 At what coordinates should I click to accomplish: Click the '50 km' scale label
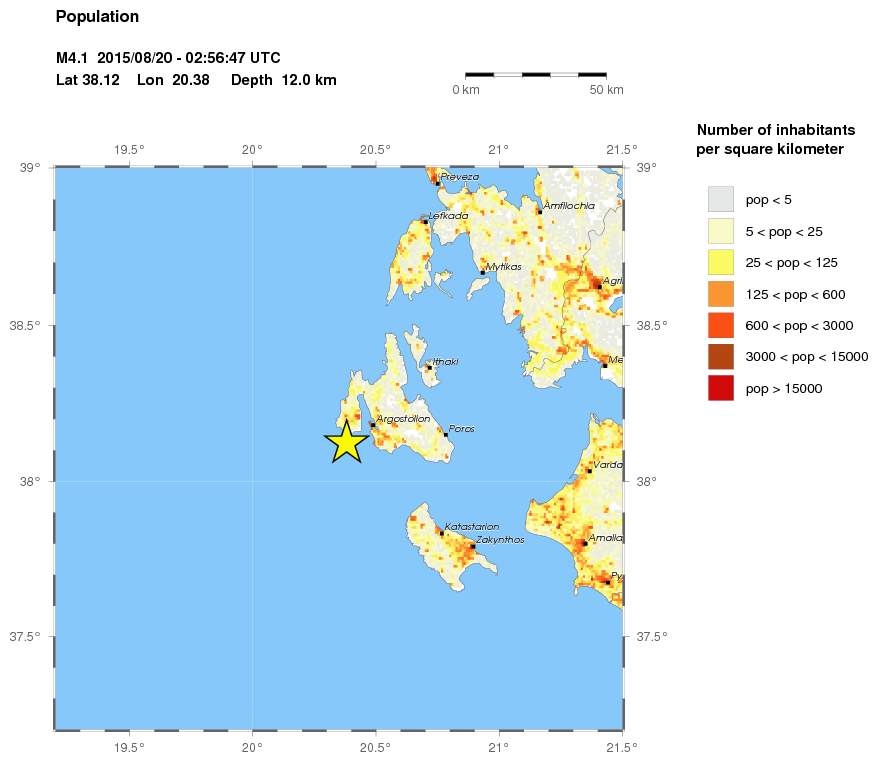pos(606,90)
